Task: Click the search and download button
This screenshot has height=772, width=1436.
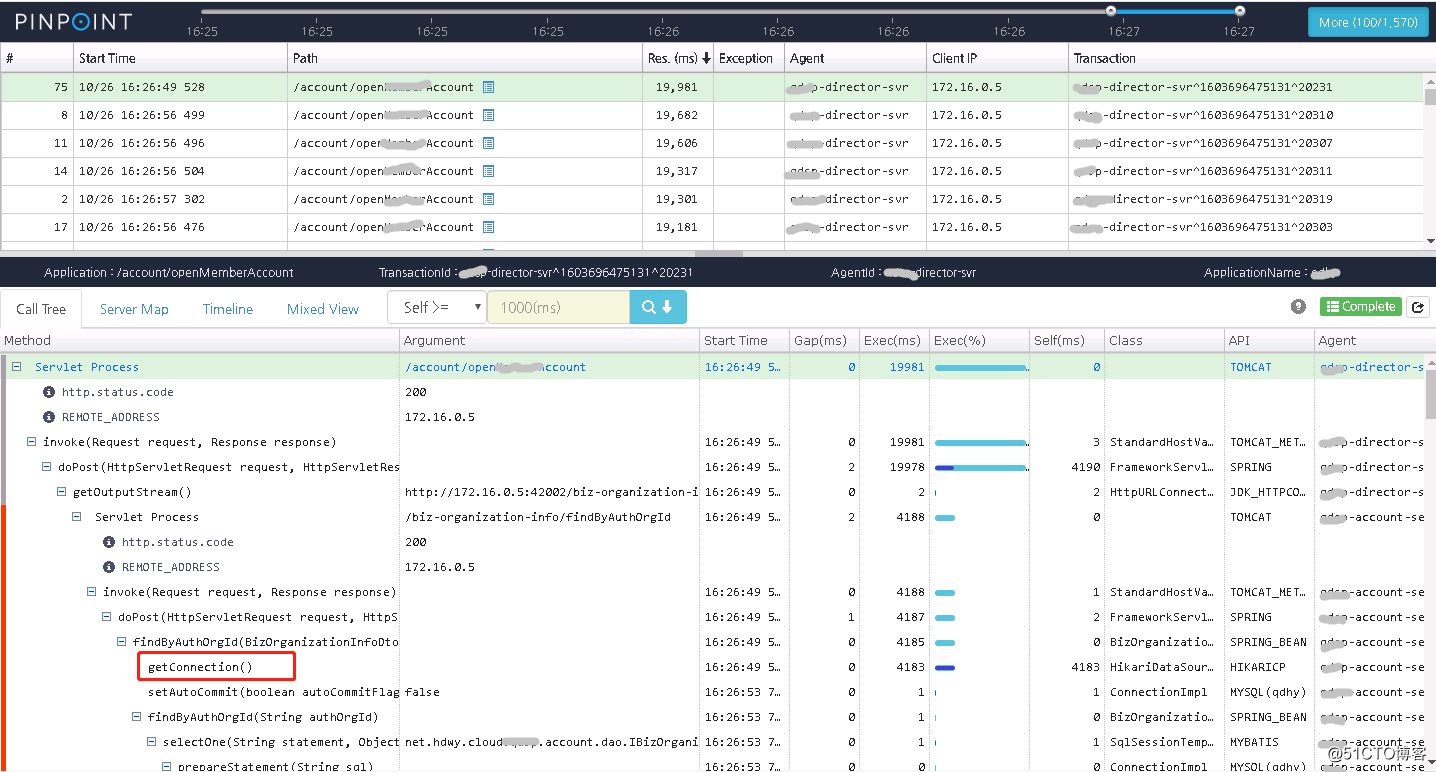Action: coord(658,307)
